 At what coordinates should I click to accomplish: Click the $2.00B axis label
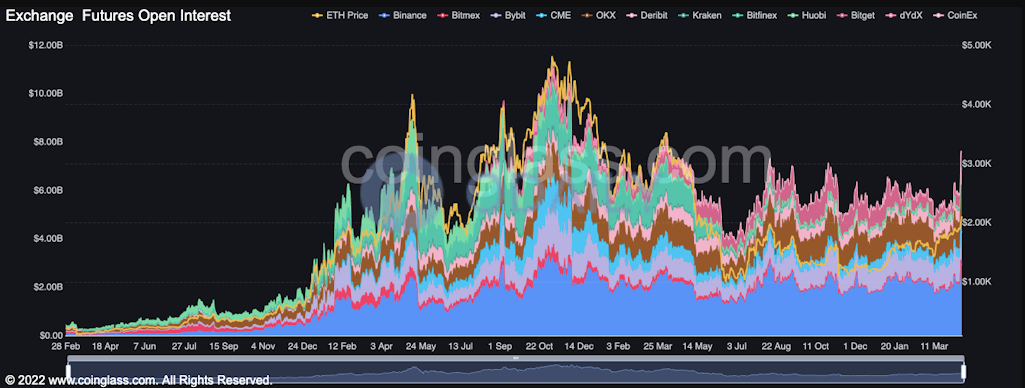tap(47, 287)
